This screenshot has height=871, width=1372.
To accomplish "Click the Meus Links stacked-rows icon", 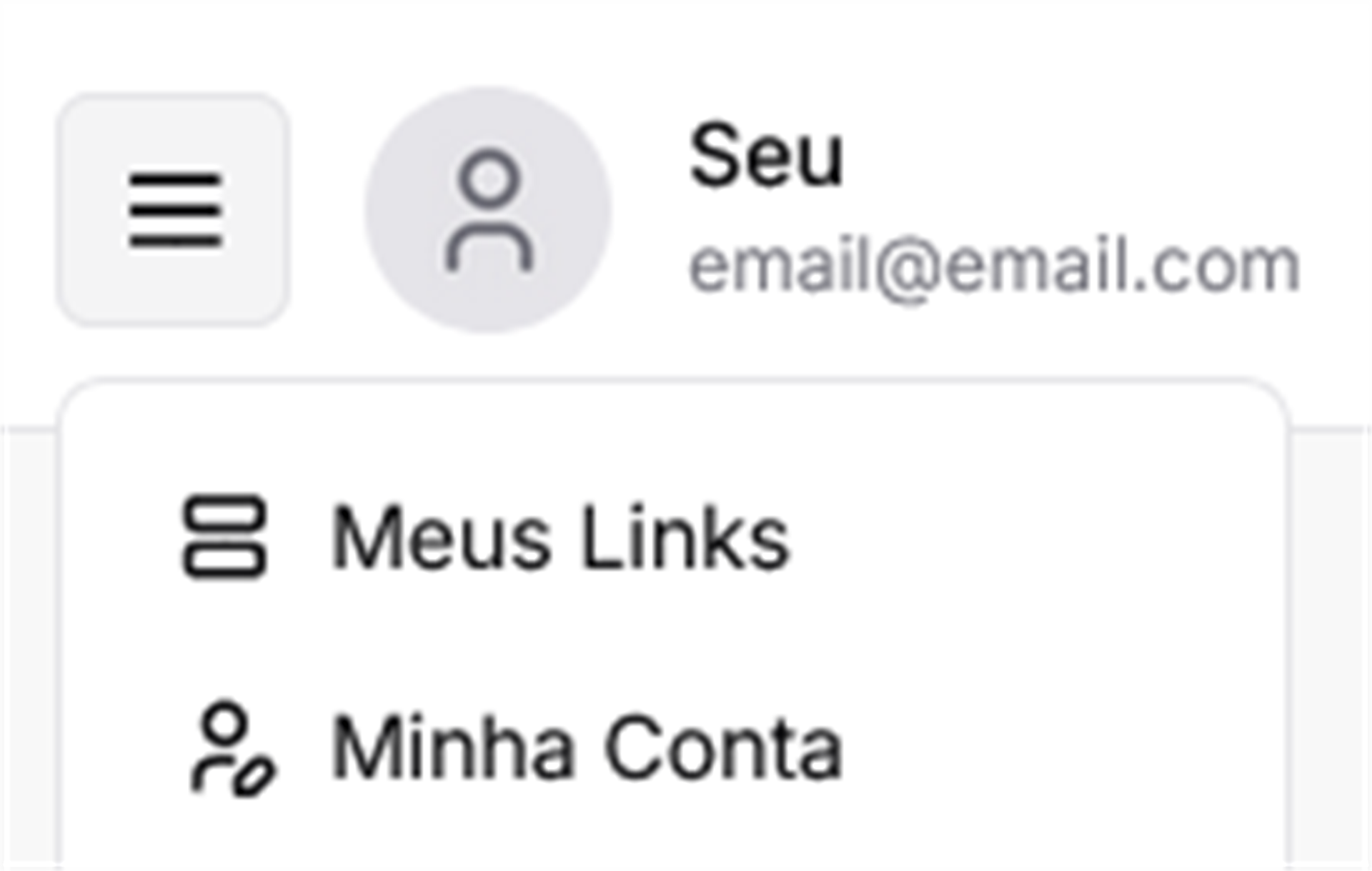I will click(x=224, y=537).
